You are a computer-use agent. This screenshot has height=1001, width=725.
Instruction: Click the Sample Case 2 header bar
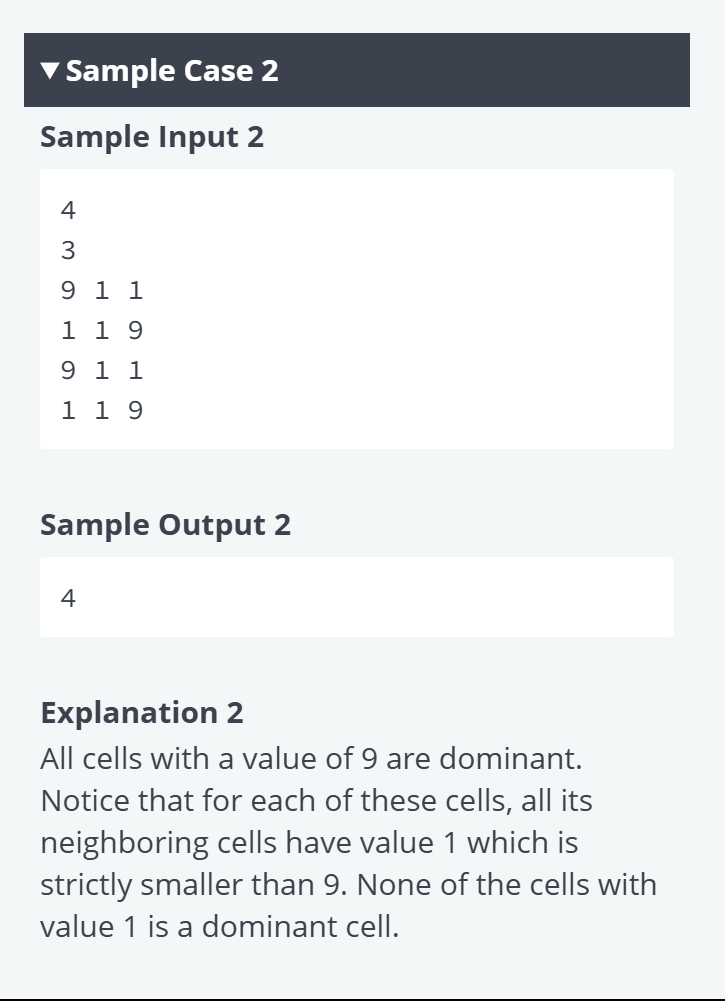point(357,70)
